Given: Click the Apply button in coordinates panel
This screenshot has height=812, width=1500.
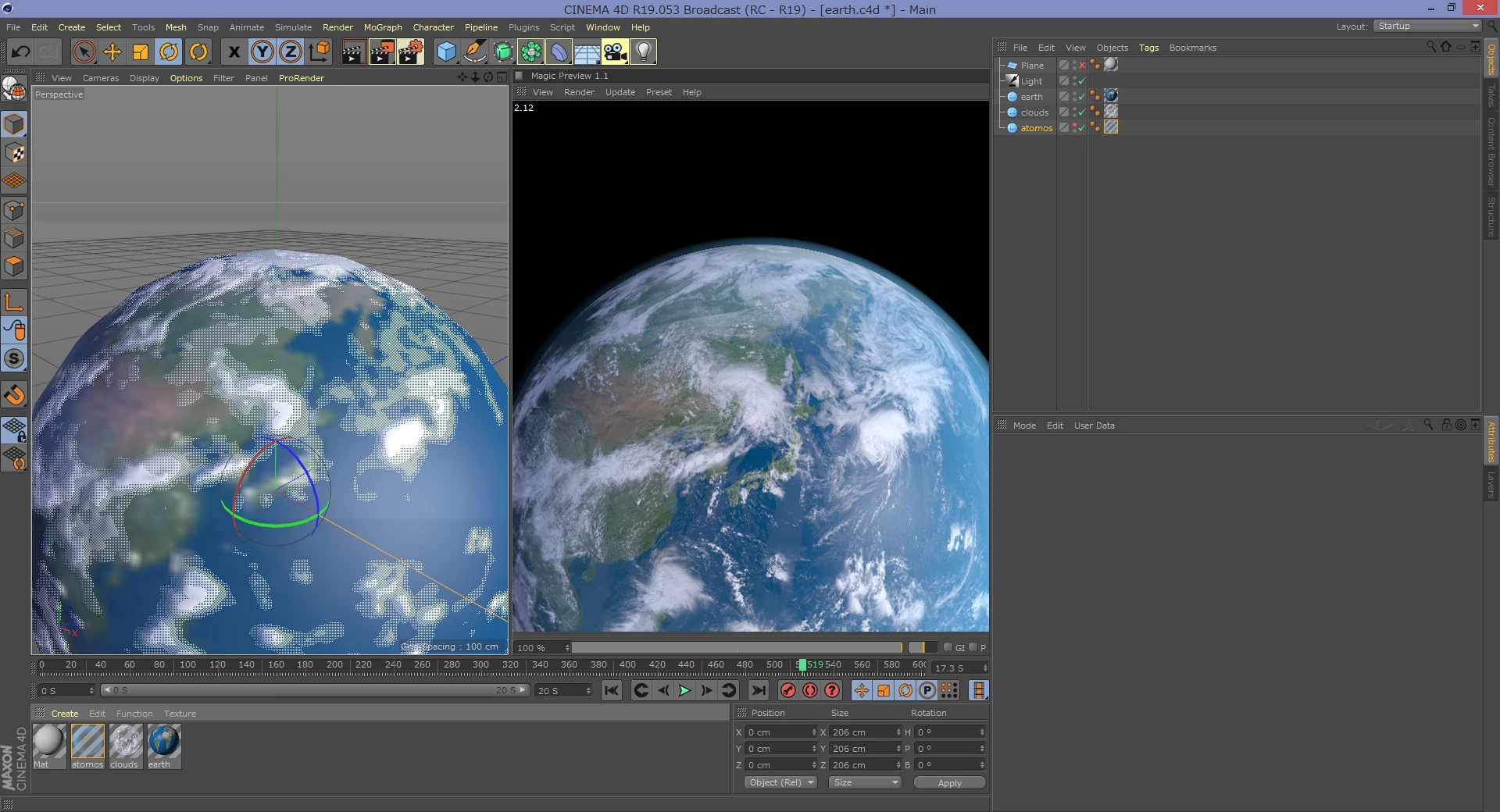Looking at the screenshot, I should [x=950, y=782].
